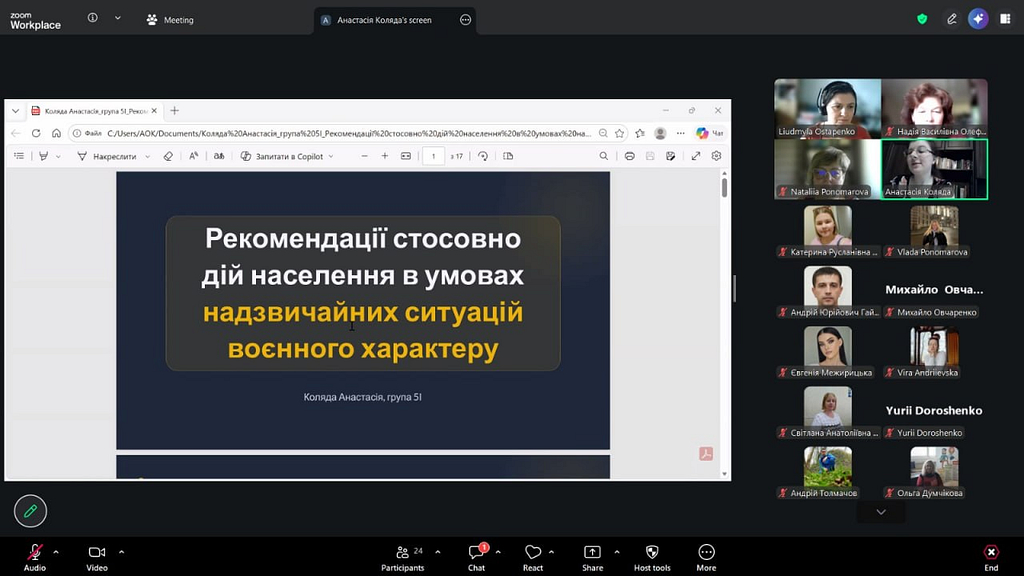Screen dimensions: 1024x576
Task: Go to browser home page
Action: click(56, 133)
